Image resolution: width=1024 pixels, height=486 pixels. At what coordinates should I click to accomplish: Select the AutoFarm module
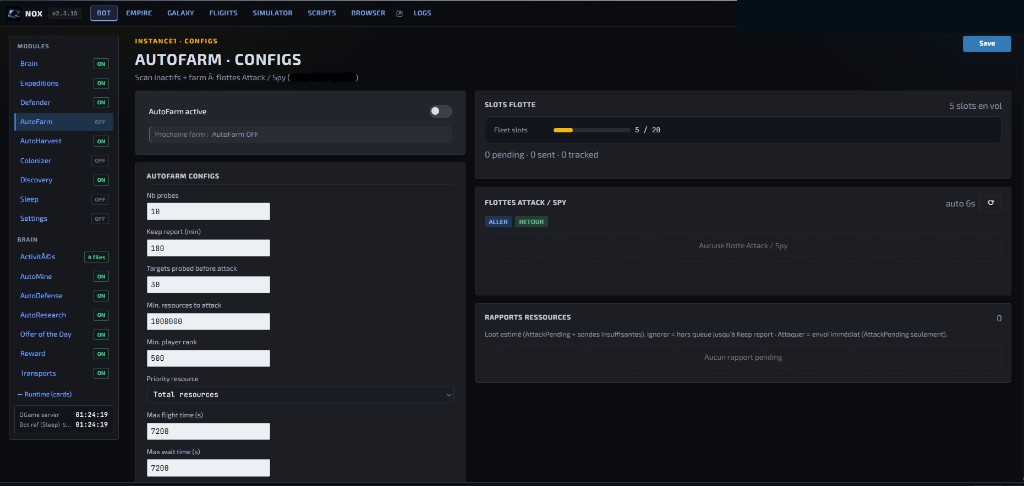(63, 122)
